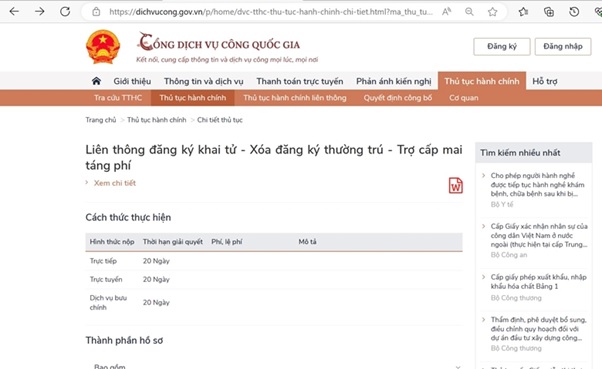The width and height of the screenshot is (602, 369).
Task: Click 'Bộ Công an' agency label
Action: coord(509,255)
